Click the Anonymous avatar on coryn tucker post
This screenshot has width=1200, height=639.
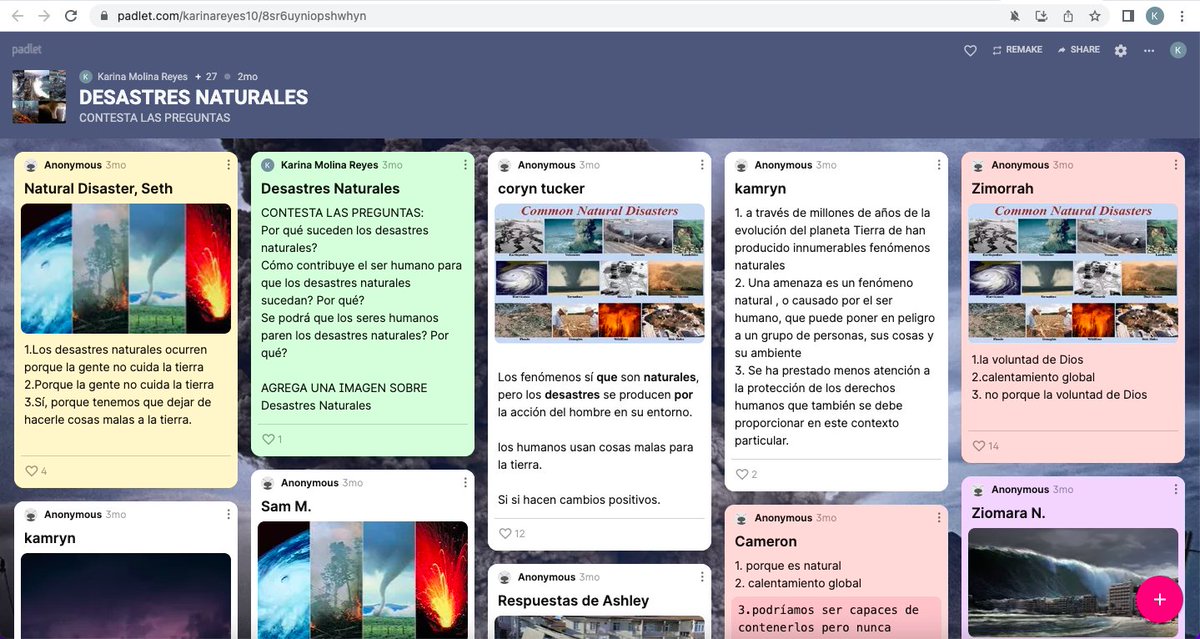[505, 166]
